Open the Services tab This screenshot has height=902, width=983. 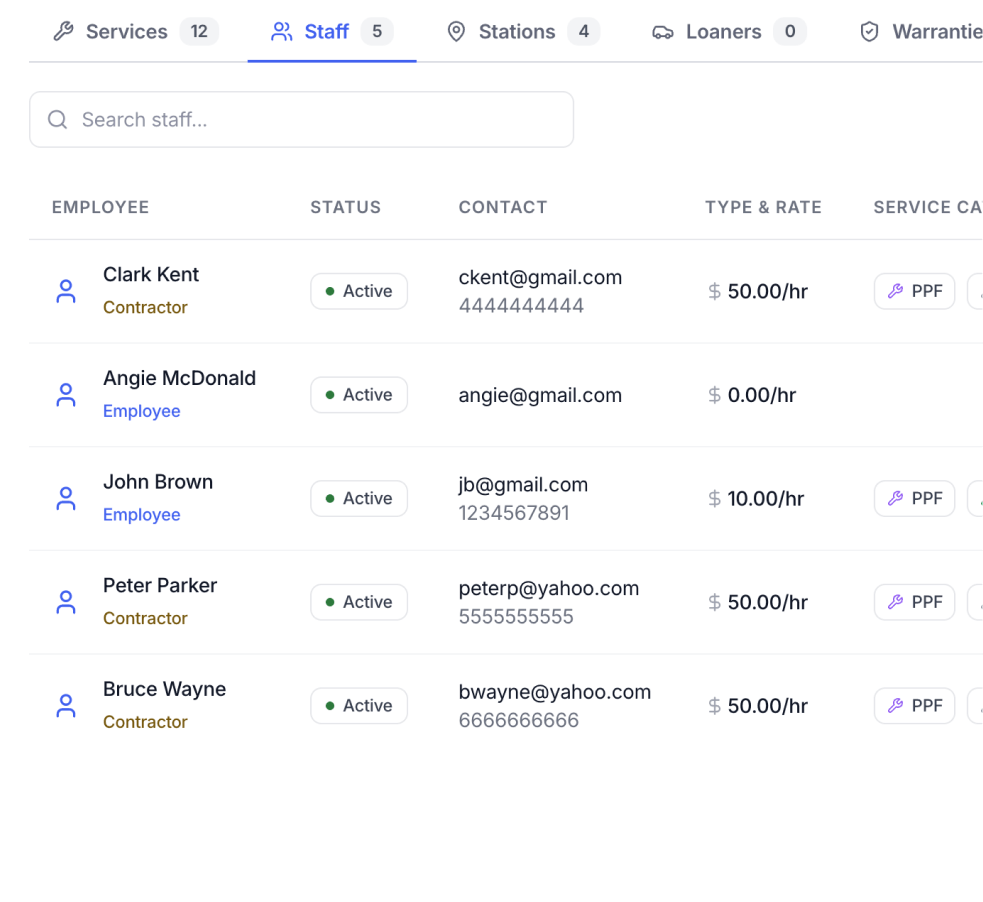click(135, 31)
